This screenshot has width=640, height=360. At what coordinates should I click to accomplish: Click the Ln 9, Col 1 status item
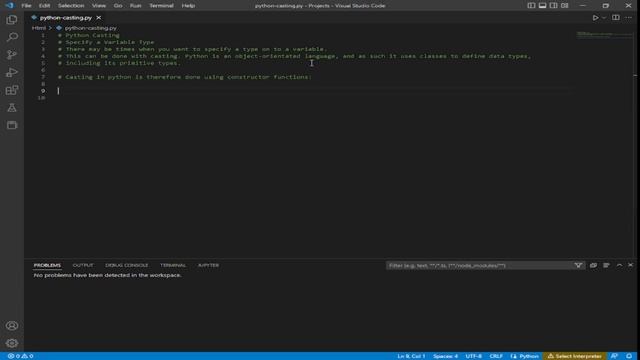click(x=411, y=356)
